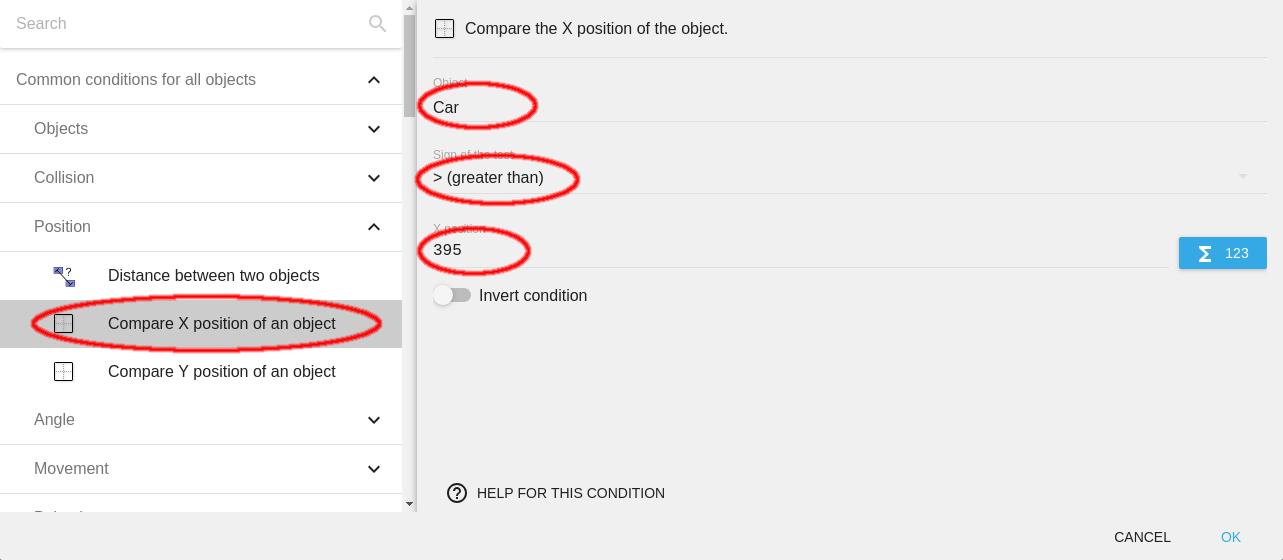
Task: Select Compare Y position of an object
Action: click(221, 372)
